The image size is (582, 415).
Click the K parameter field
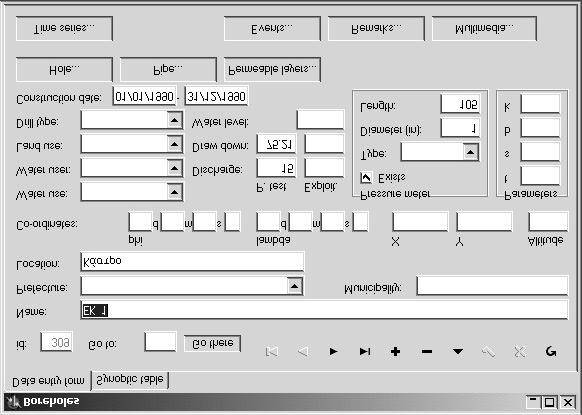tap(540, 104)
